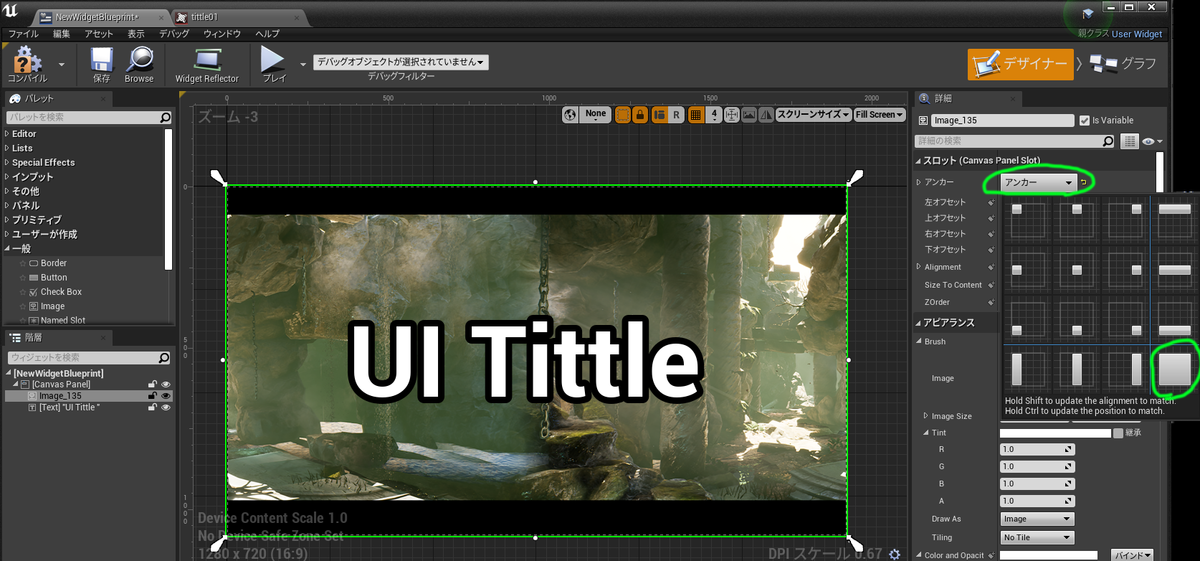The height and width of the screenshot is (561, 1200).
Task: Toggle Is Variable checkbox
Action: [1085, 120]
